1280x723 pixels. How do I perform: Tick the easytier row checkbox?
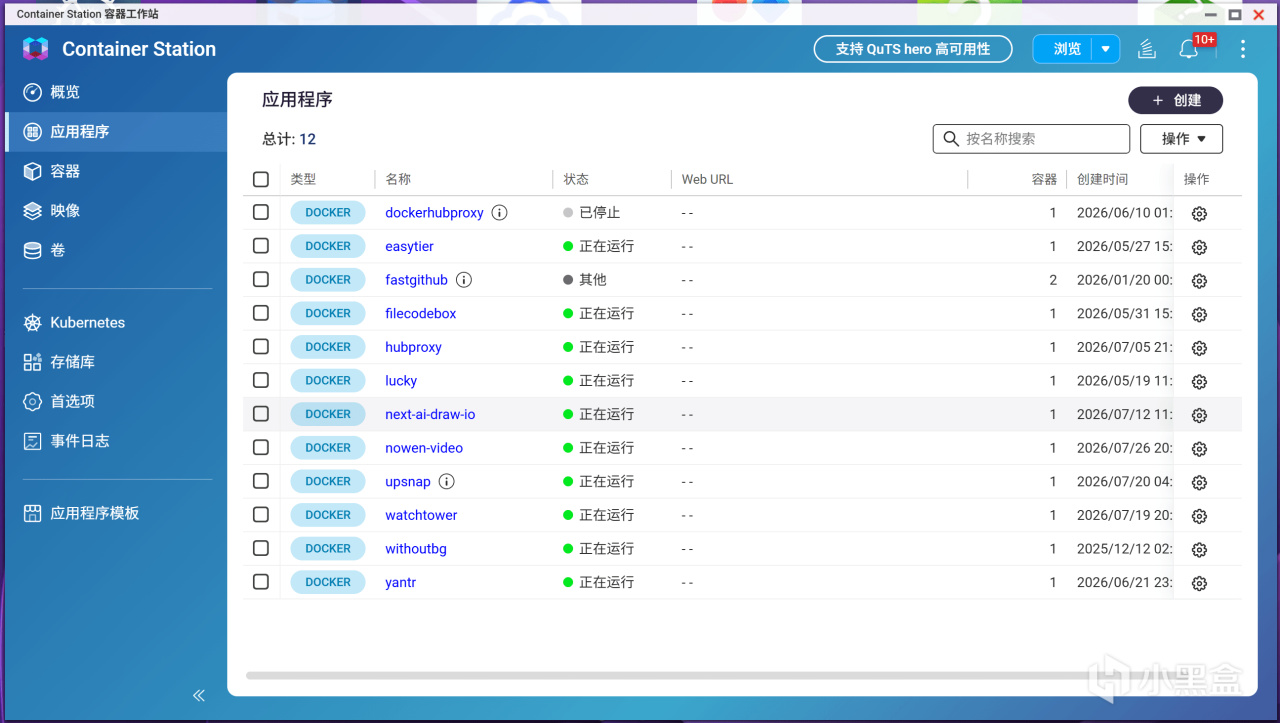coord(261,246)
